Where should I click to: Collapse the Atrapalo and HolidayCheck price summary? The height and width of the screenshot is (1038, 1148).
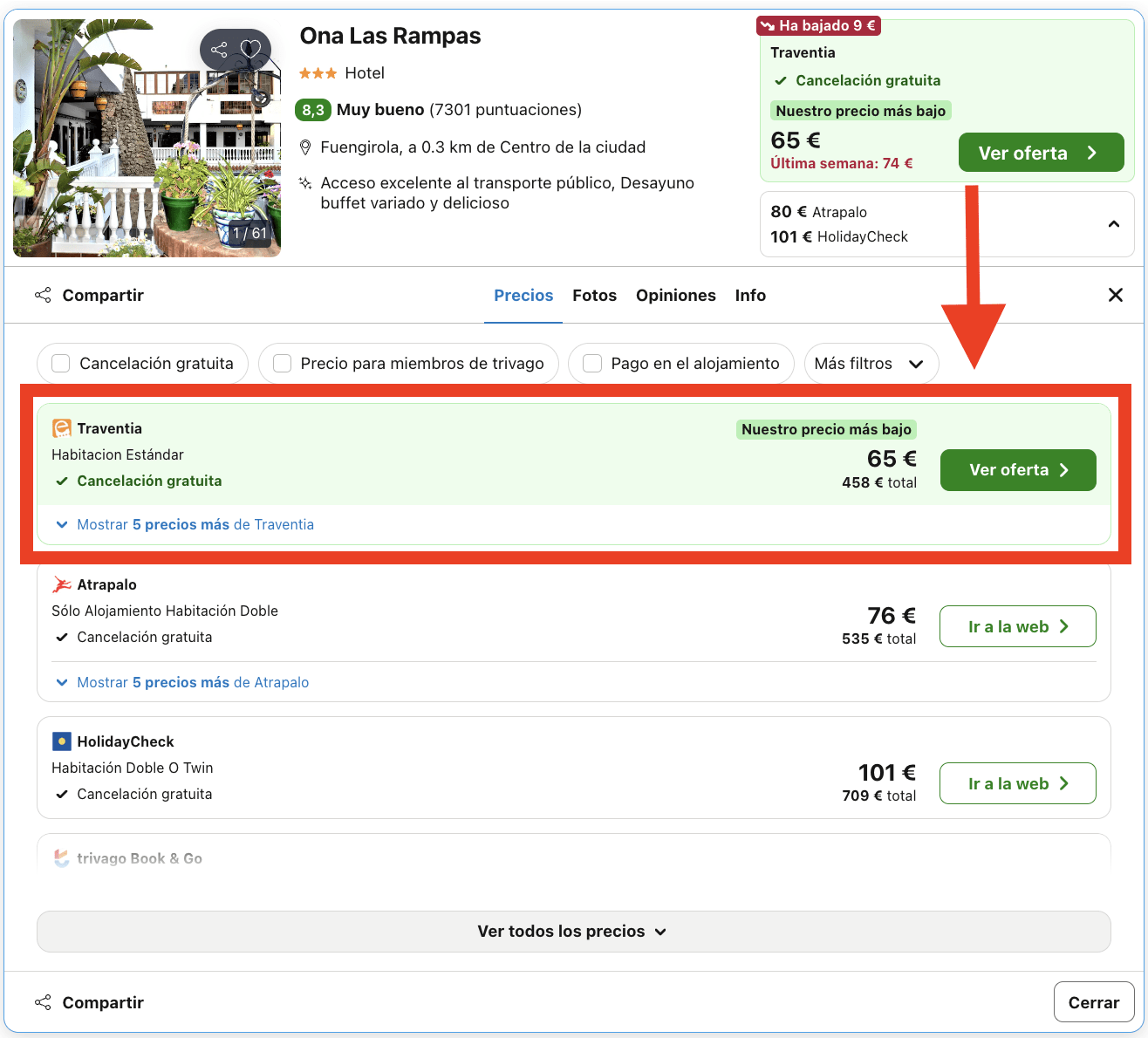pyautogui.click(x=1114, y=224)
